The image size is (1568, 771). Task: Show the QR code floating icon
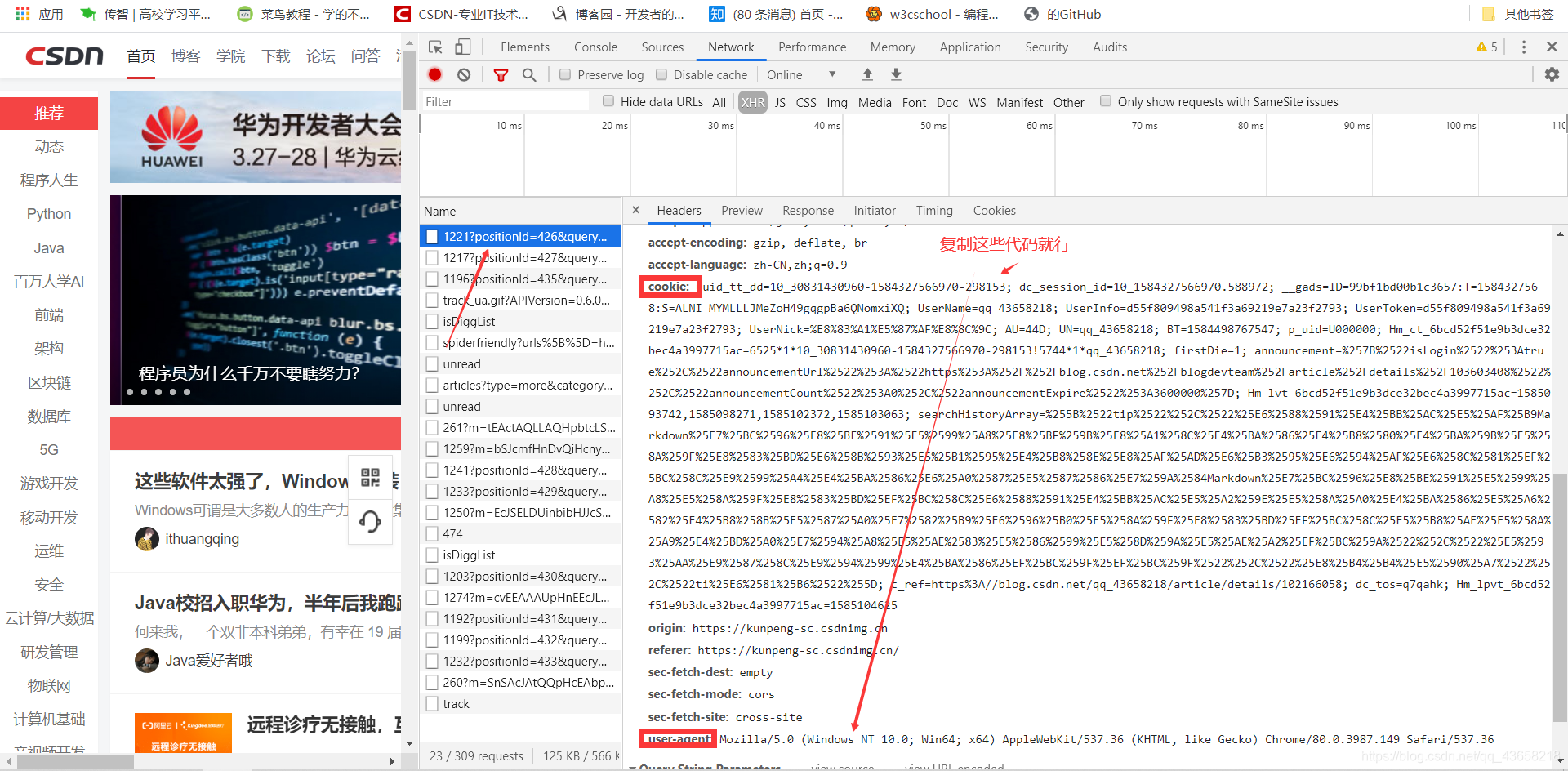coord(370,478)
